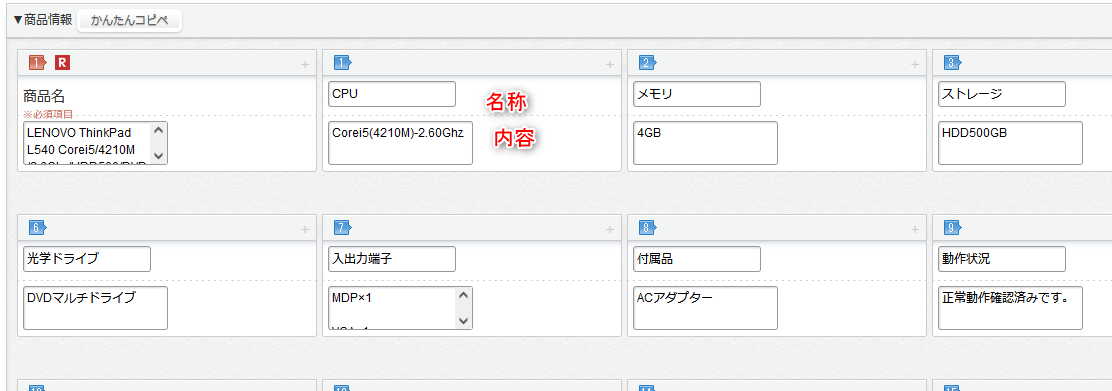Click the plus icon on the CPU panel header
Screen dimensions: 1112x391
(609, 65)
